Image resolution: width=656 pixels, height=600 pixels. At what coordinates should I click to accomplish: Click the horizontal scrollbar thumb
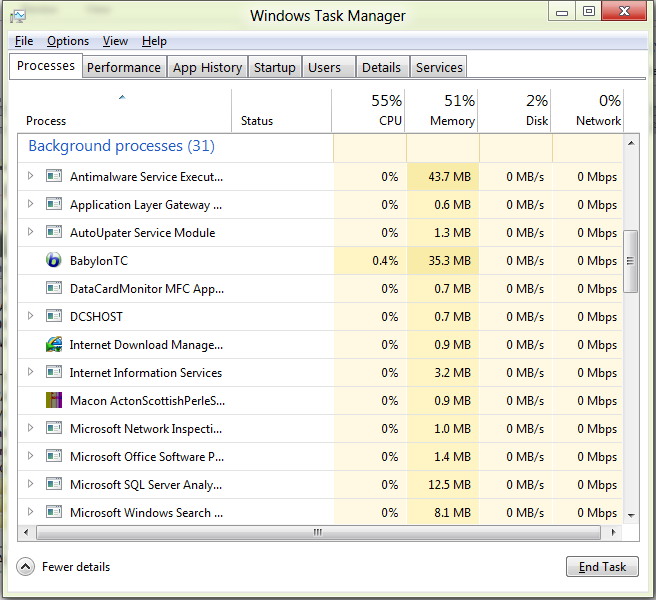click(318, 533)
